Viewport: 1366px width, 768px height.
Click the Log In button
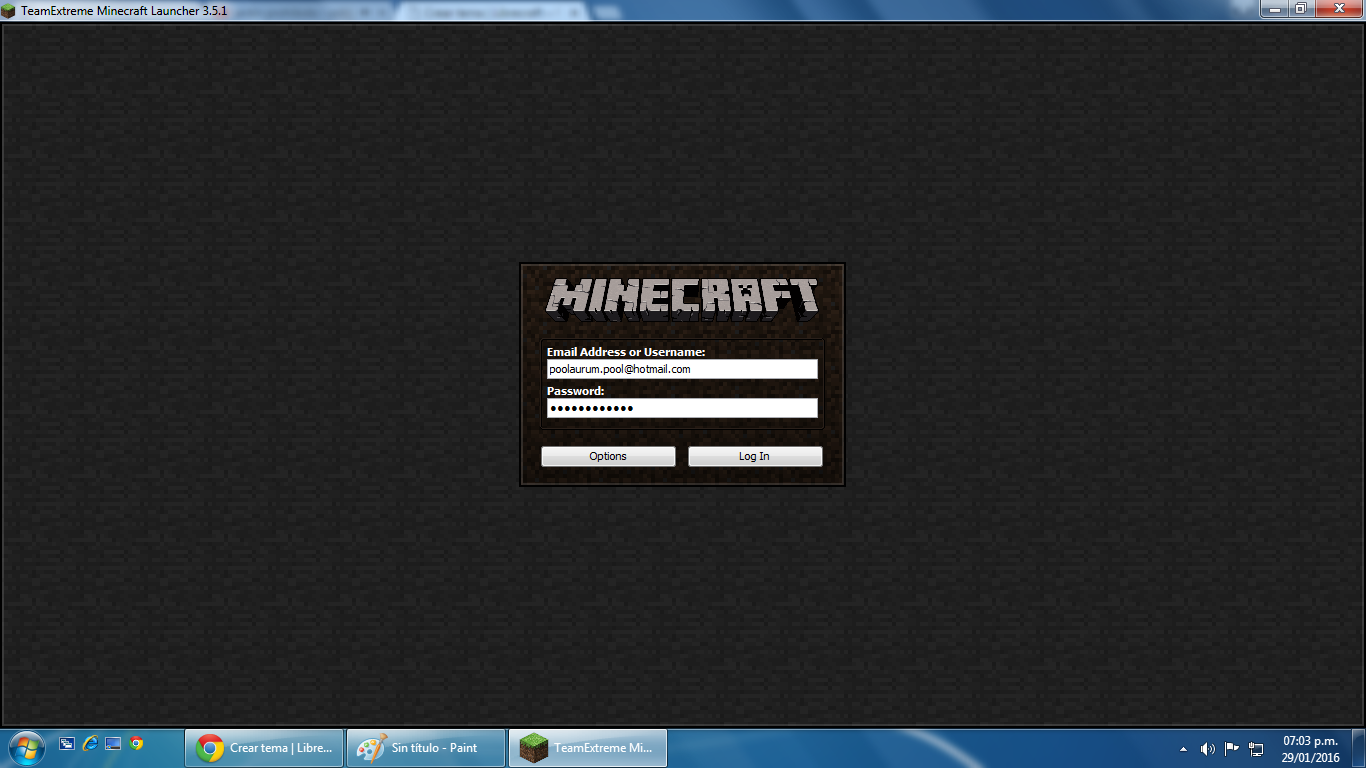click(x=755, y=456)
